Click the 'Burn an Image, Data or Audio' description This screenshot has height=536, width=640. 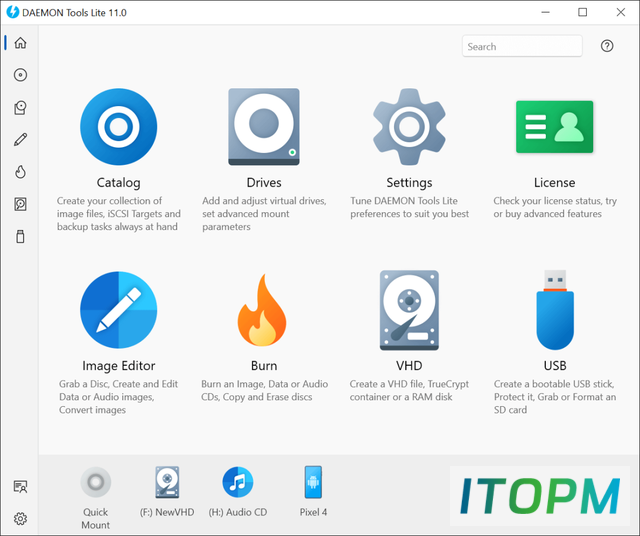tap(264, 391)
